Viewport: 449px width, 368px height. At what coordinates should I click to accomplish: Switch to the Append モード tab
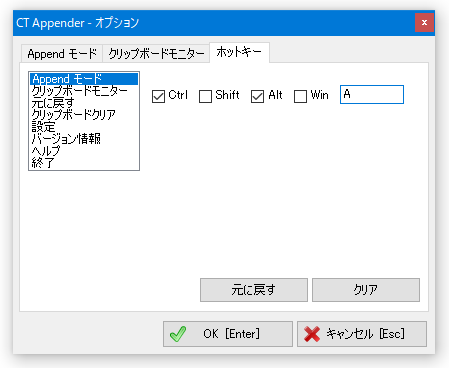[62, 54]
